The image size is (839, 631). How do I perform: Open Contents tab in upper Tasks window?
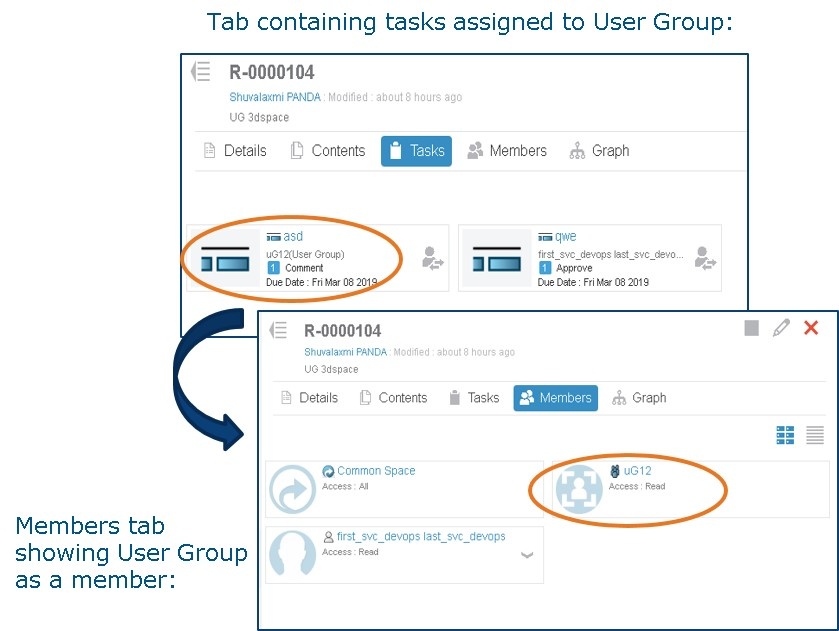tap(328, 151)
